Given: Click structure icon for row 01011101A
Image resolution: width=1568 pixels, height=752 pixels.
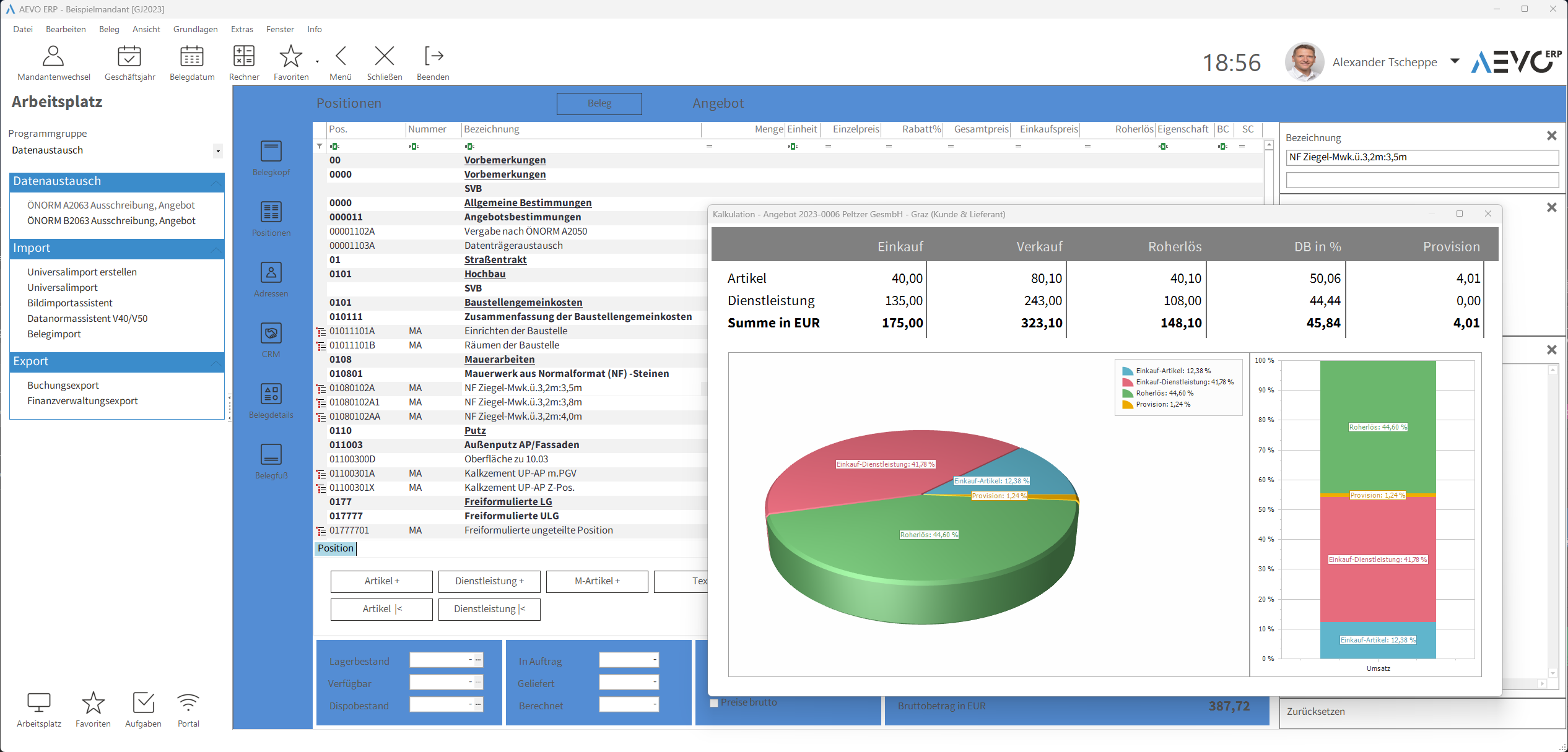Looking at the screenshot, I should (321, 332).
